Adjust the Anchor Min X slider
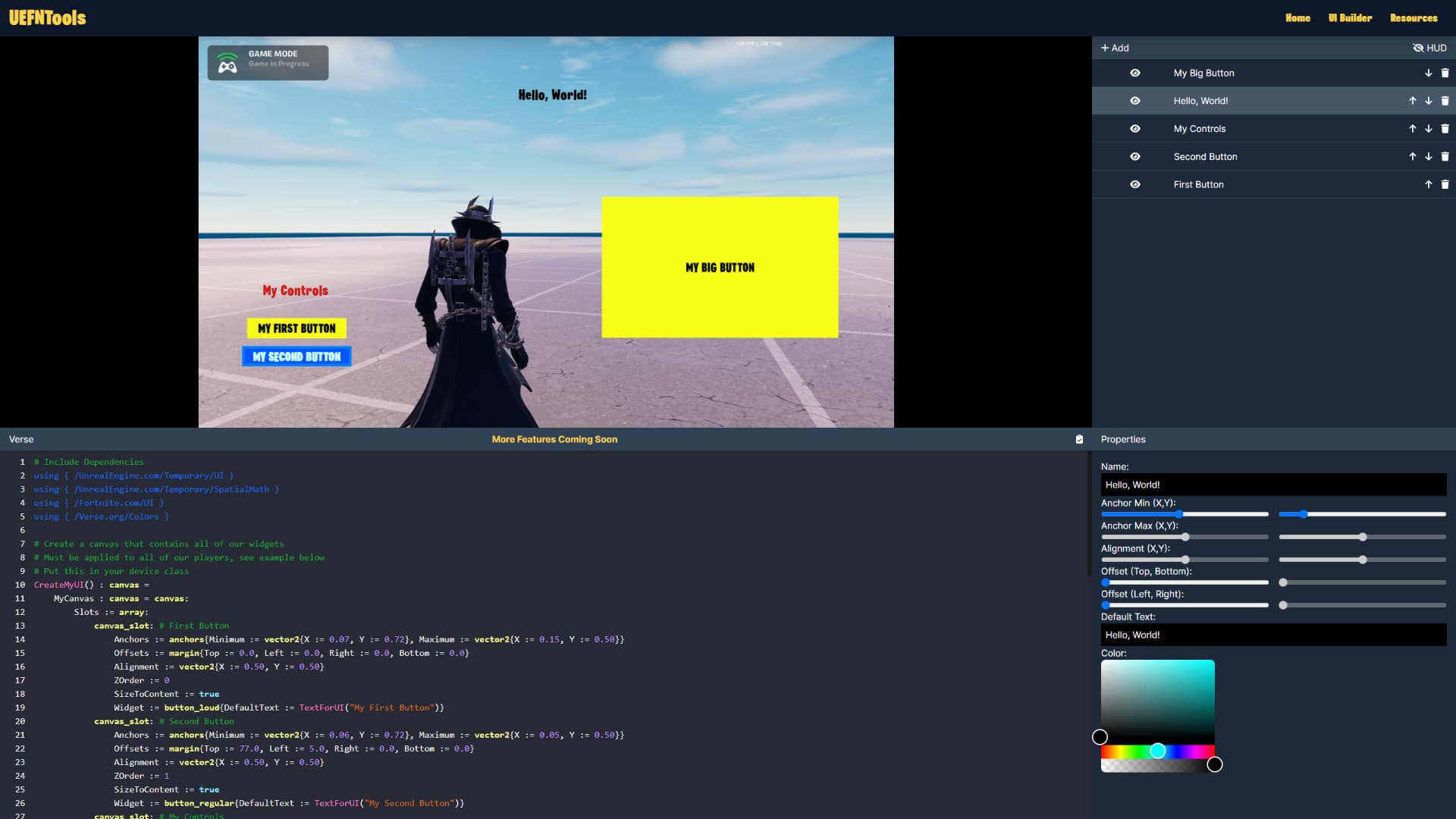This screenshot has height=819, width=1456. 1179,514
